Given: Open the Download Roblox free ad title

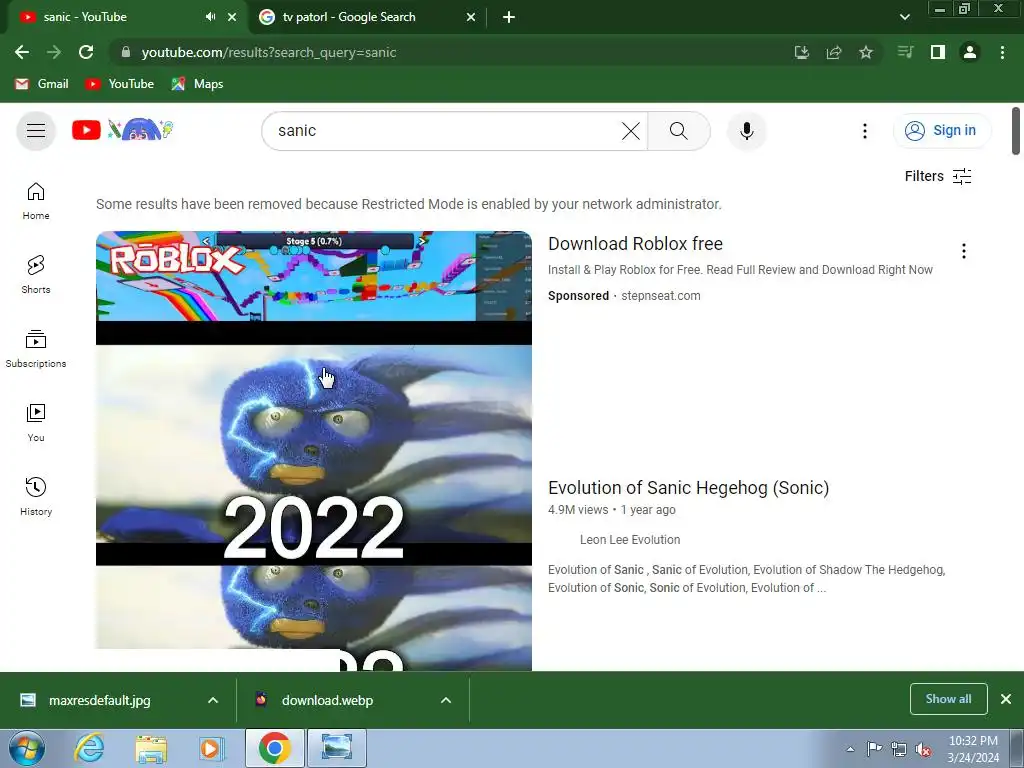Looking at the screenshot, I should coord(635,244).
